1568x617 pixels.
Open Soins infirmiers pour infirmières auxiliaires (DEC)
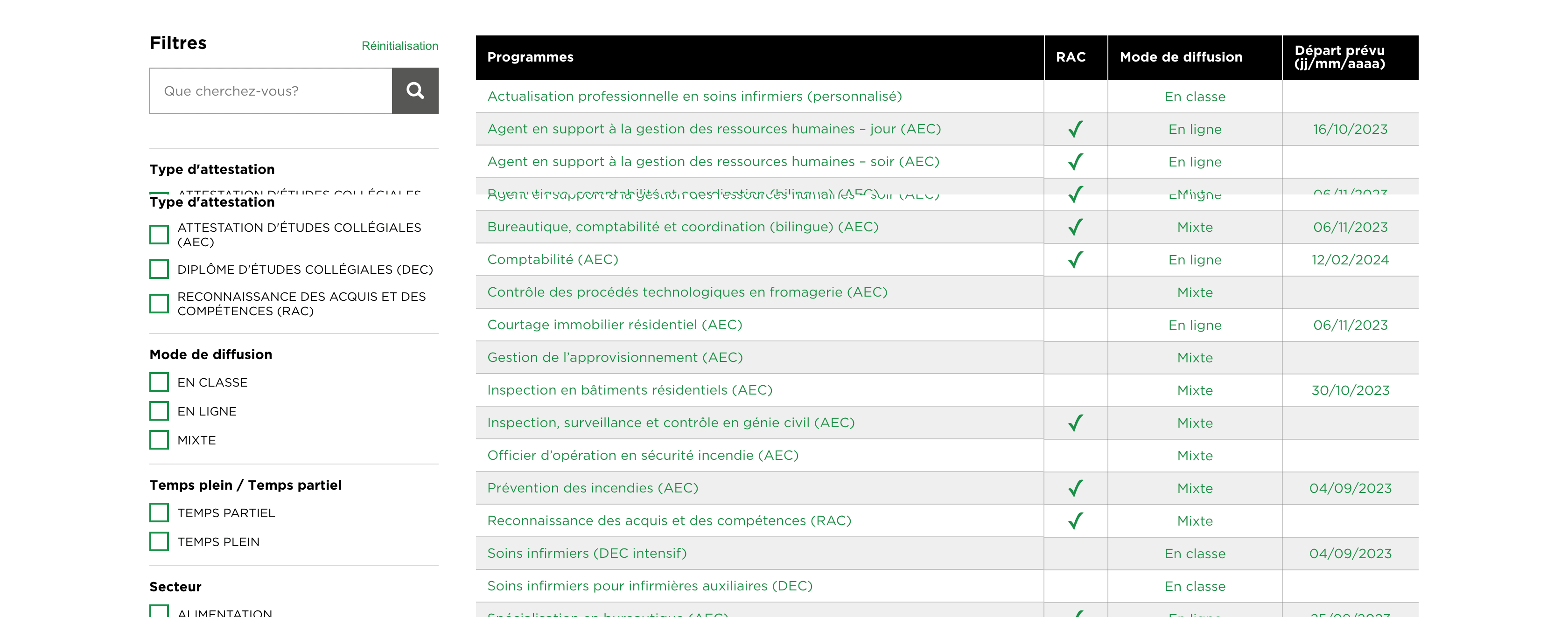(x=650, y=586)
